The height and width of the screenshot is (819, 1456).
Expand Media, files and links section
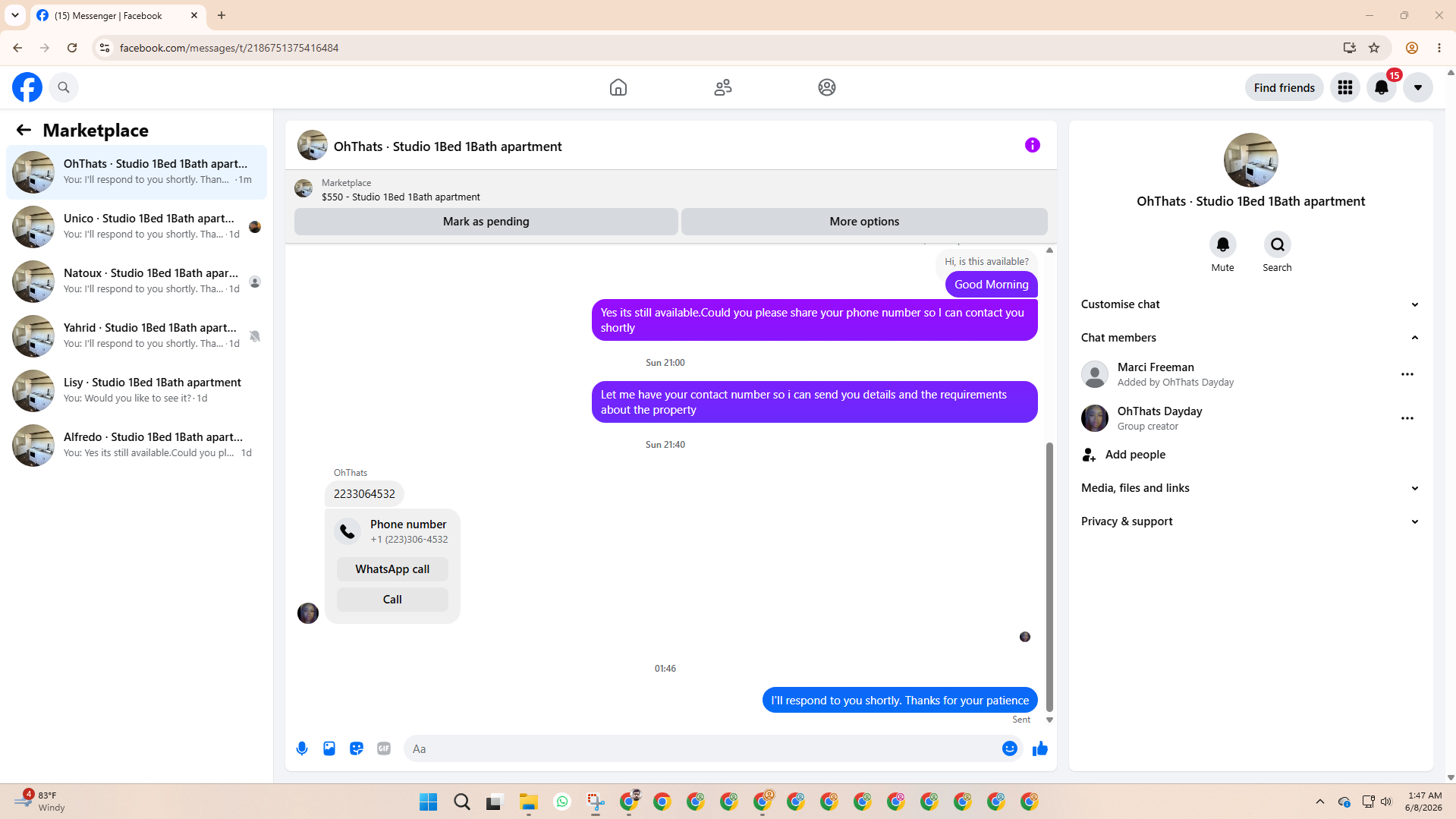pos(1250,488)
